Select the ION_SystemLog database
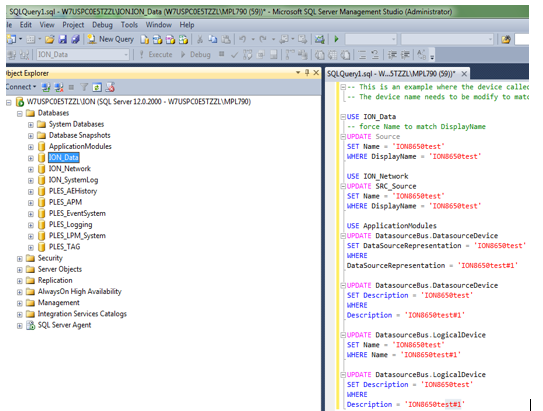This screenshot has height=411, width=543. [73, 180]
